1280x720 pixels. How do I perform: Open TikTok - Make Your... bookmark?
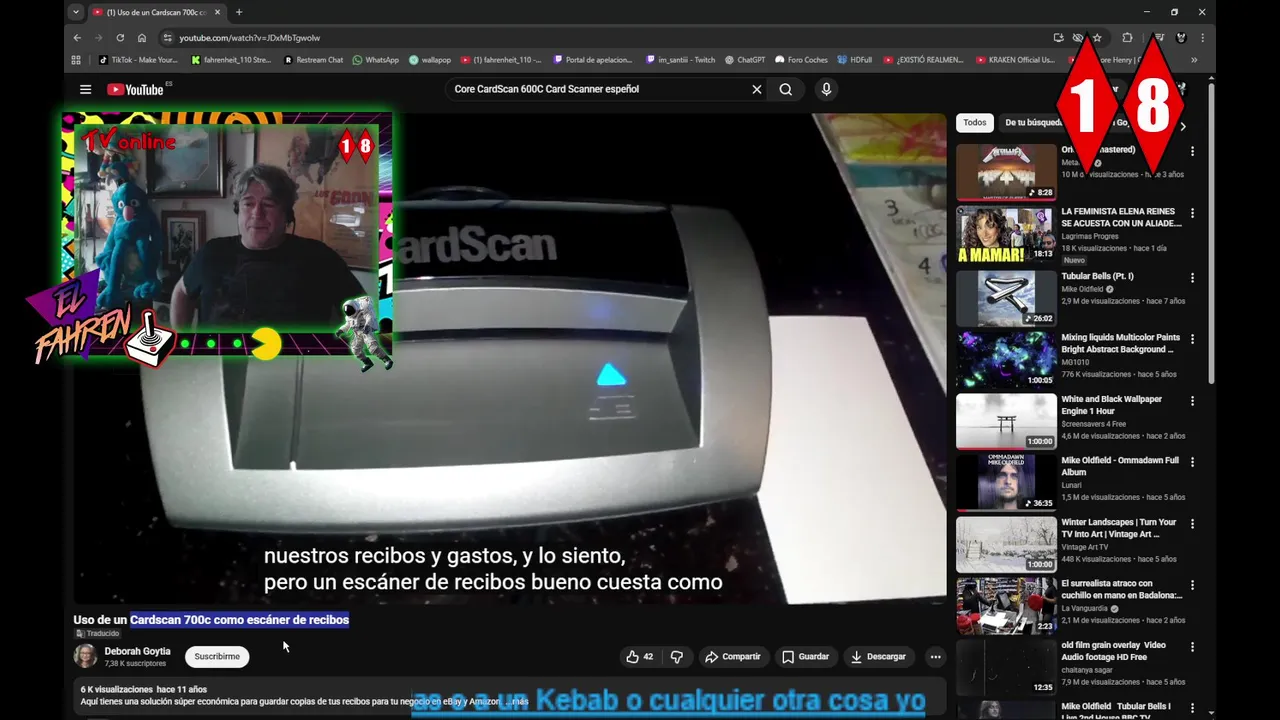pyautogui.click(x=138, y=60)
